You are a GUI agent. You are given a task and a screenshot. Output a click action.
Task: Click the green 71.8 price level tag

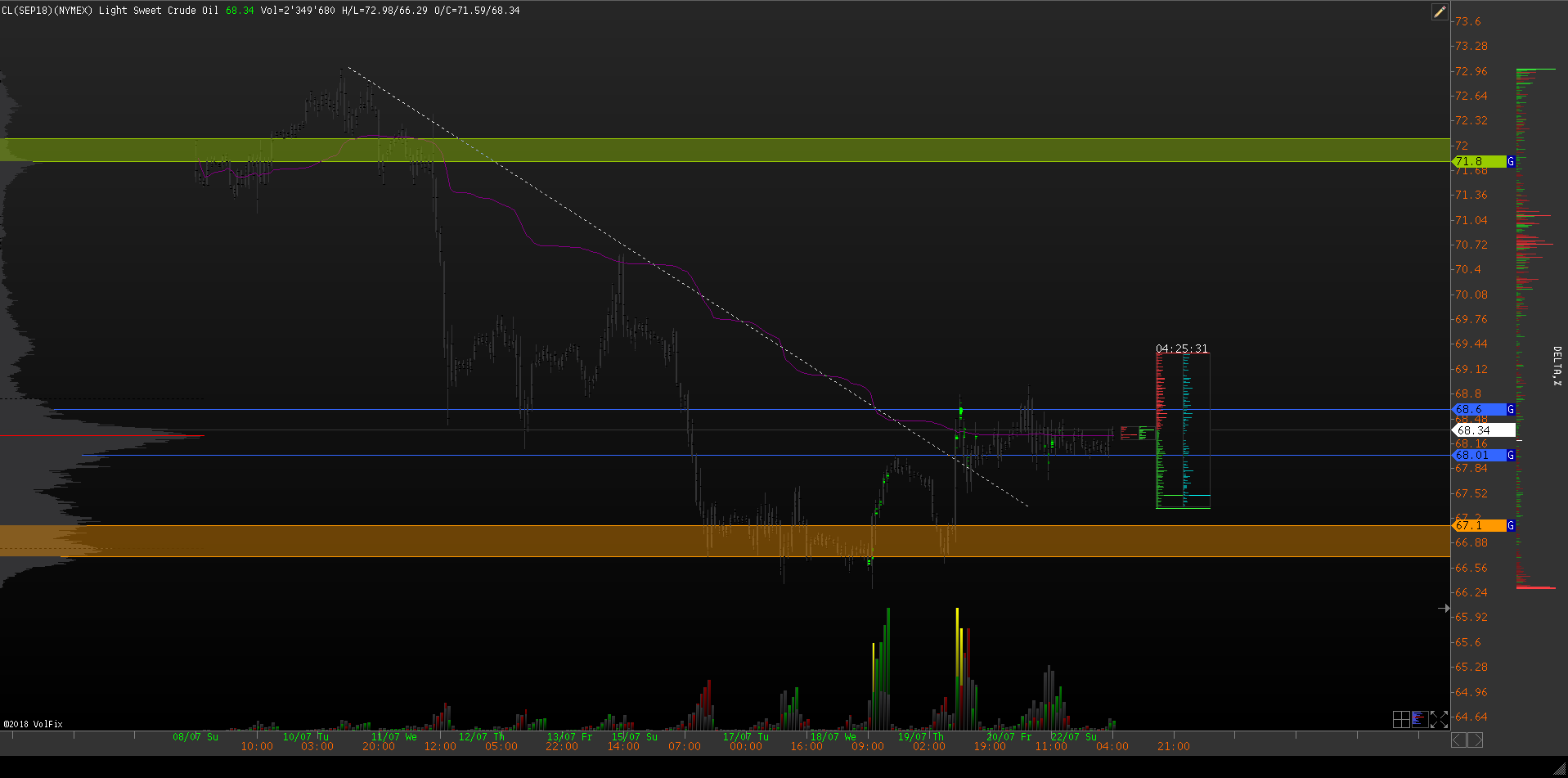click(1478, 162)
